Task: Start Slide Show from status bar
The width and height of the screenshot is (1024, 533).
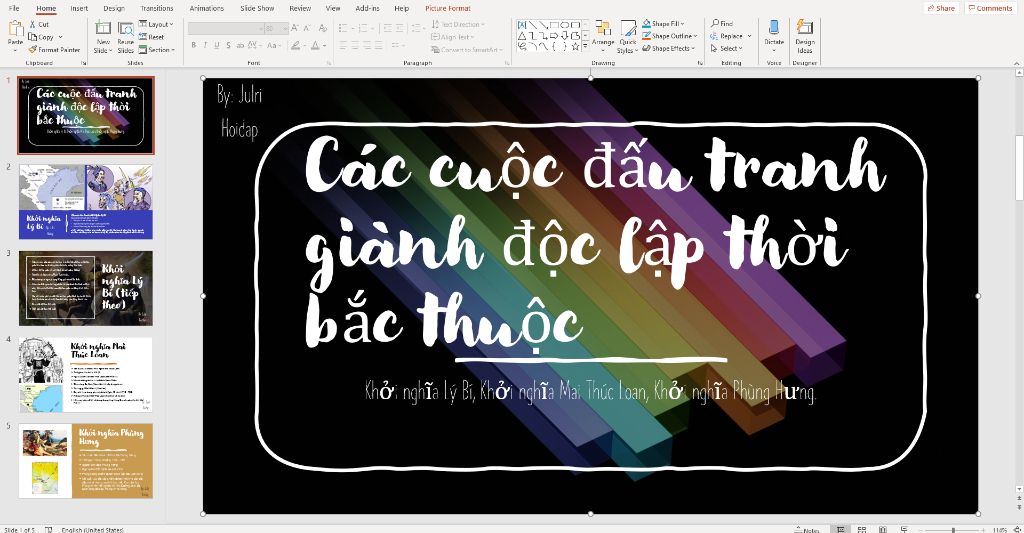Action: click(904, 529)
